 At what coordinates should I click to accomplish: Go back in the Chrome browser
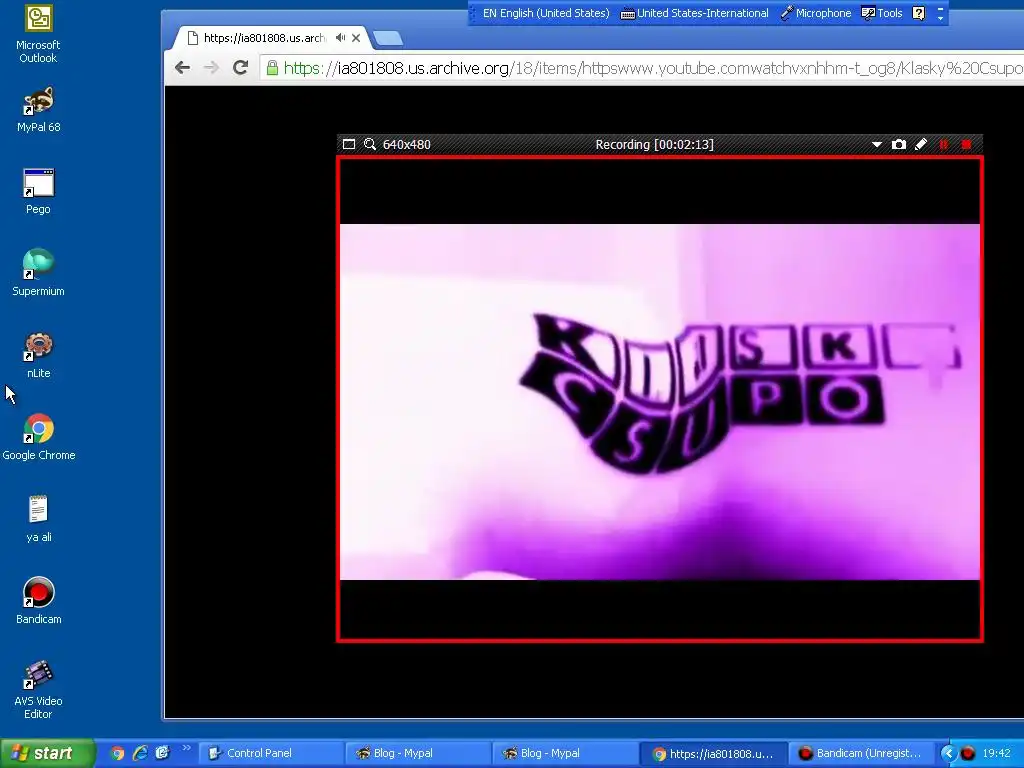(182, 67)
